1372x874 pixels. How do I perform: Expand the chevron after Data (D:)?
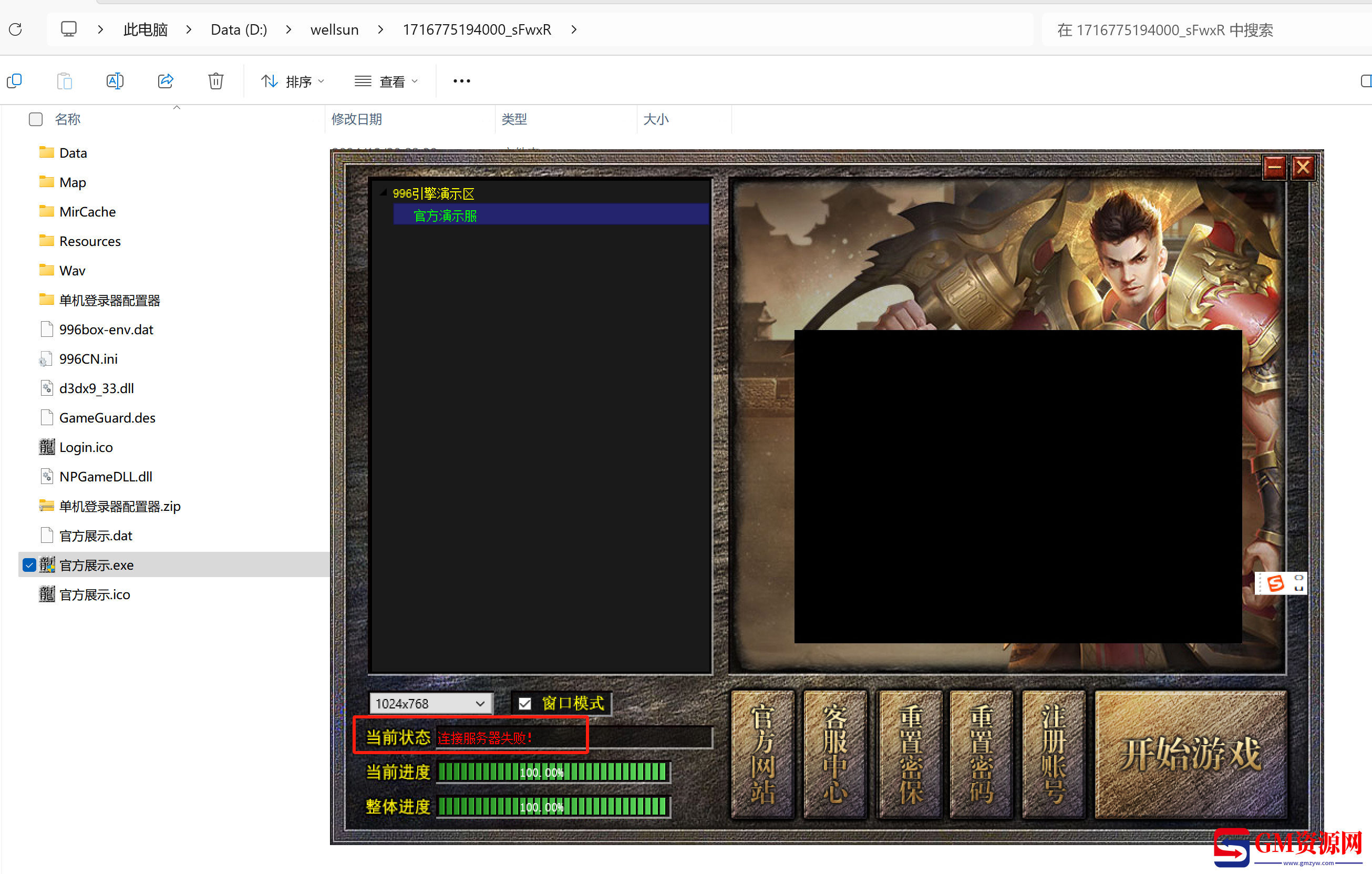tap(289, 29)
